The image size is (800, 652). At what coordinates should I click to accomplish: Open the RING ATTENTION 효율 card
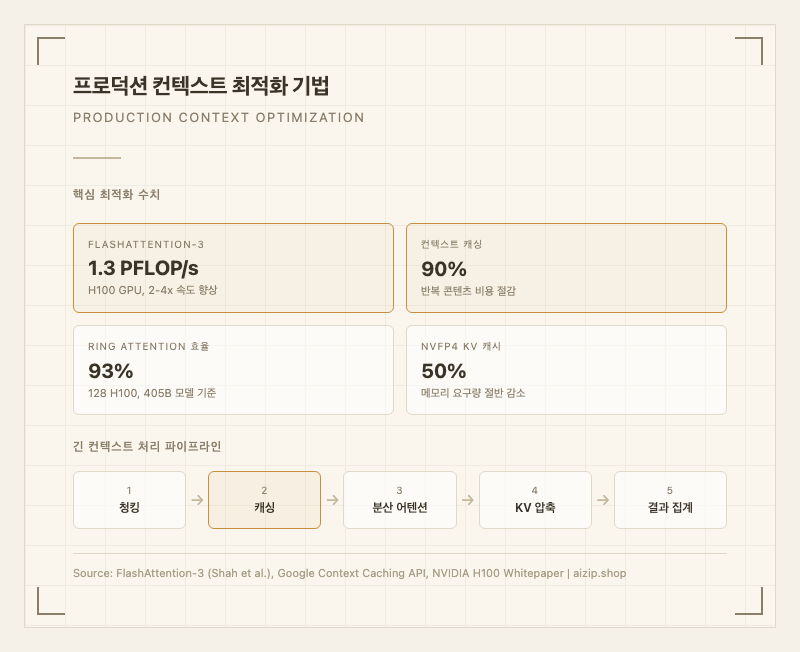233,369
